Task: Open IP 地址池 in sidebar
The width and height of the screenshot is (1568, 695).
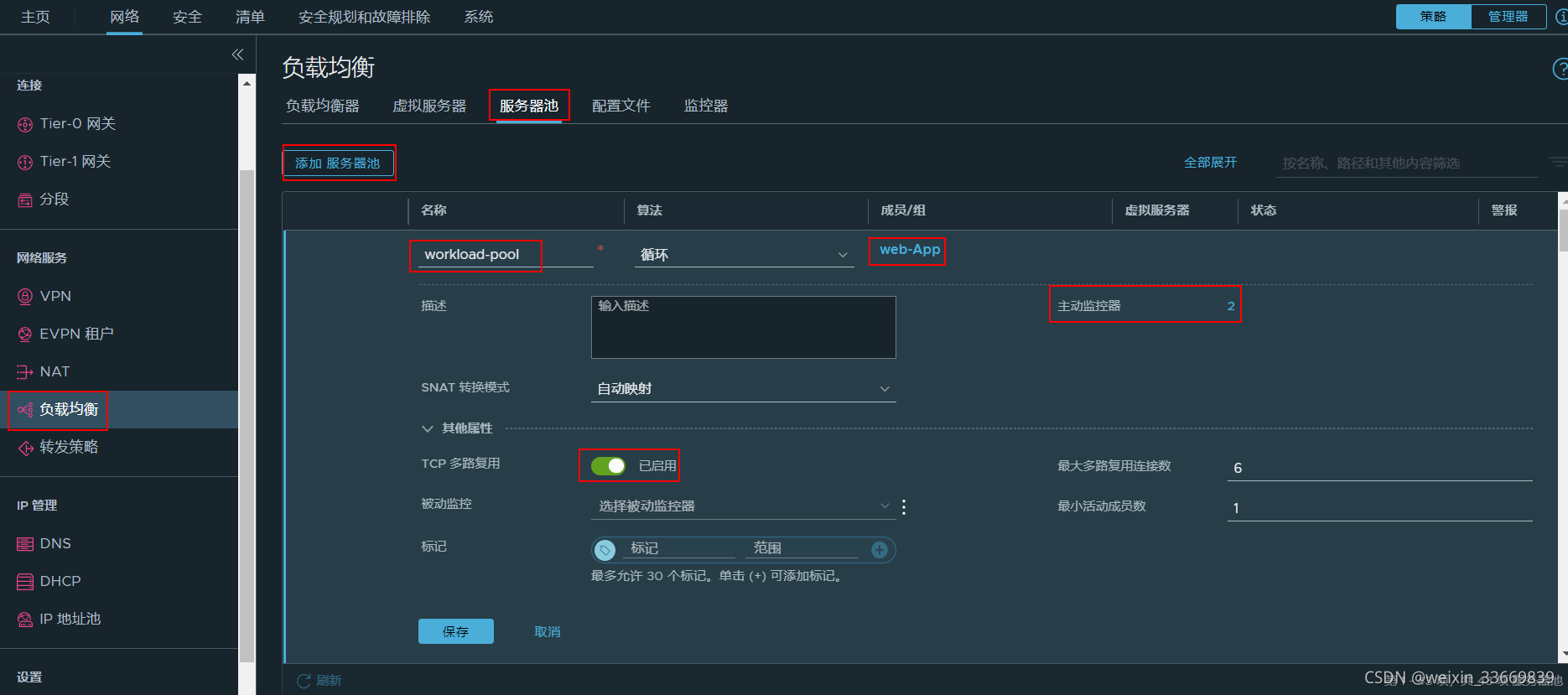Action: click(70, 620)
